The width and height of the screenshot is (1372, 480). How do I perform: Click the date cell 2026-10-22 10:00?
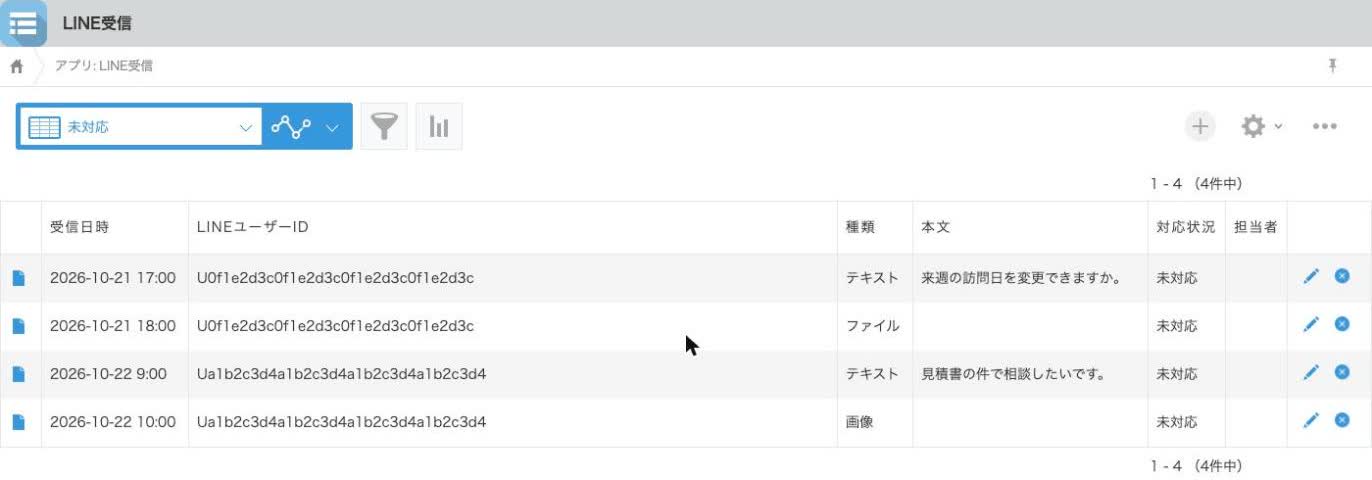(x=113, y=422)
